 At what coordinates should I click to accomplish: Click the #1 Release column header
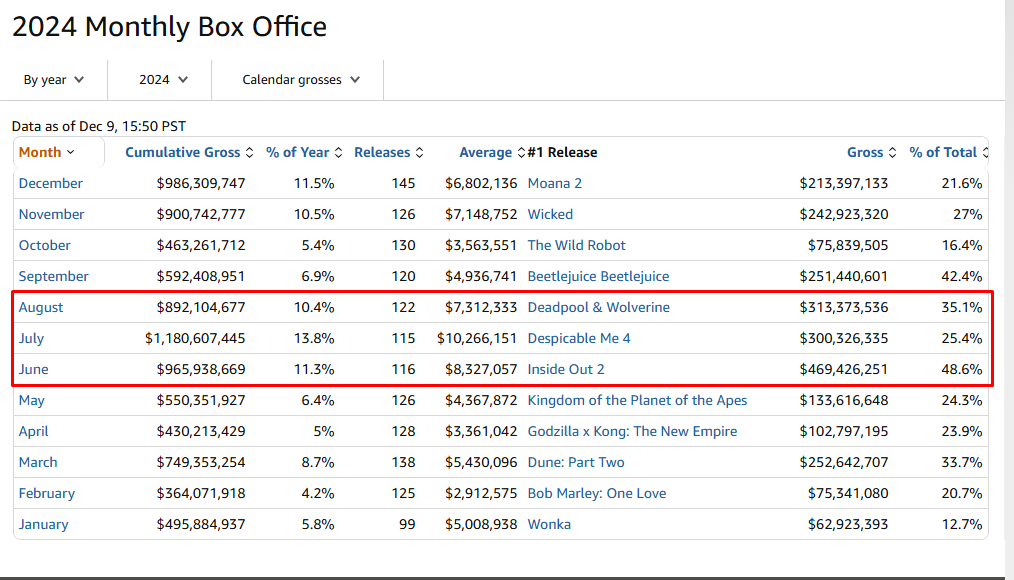(562, 153)
